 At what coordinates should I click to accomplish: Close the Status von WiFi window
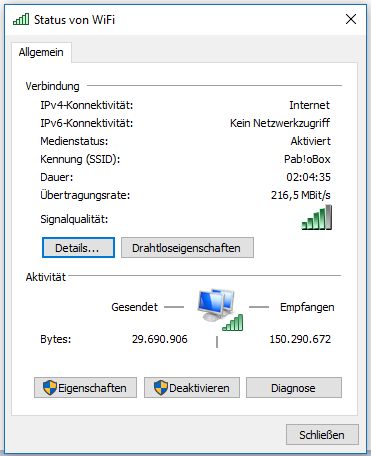[351, 19]
